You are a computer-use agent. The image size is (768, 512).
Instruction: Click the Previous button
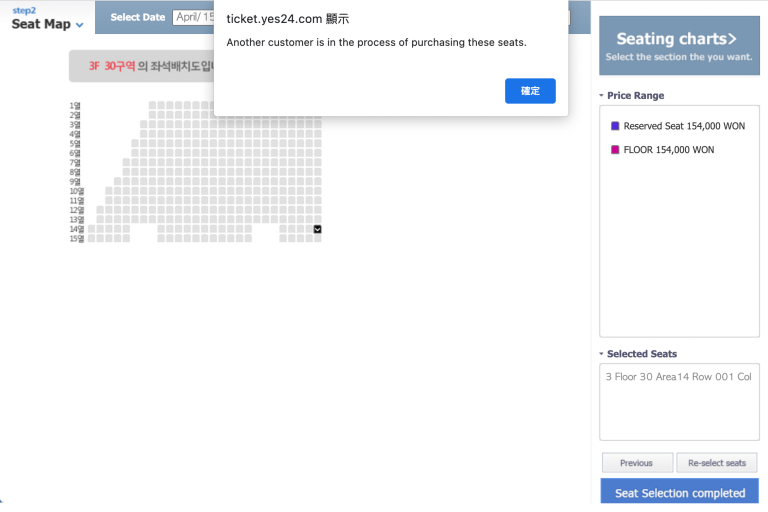coord(636,463)
